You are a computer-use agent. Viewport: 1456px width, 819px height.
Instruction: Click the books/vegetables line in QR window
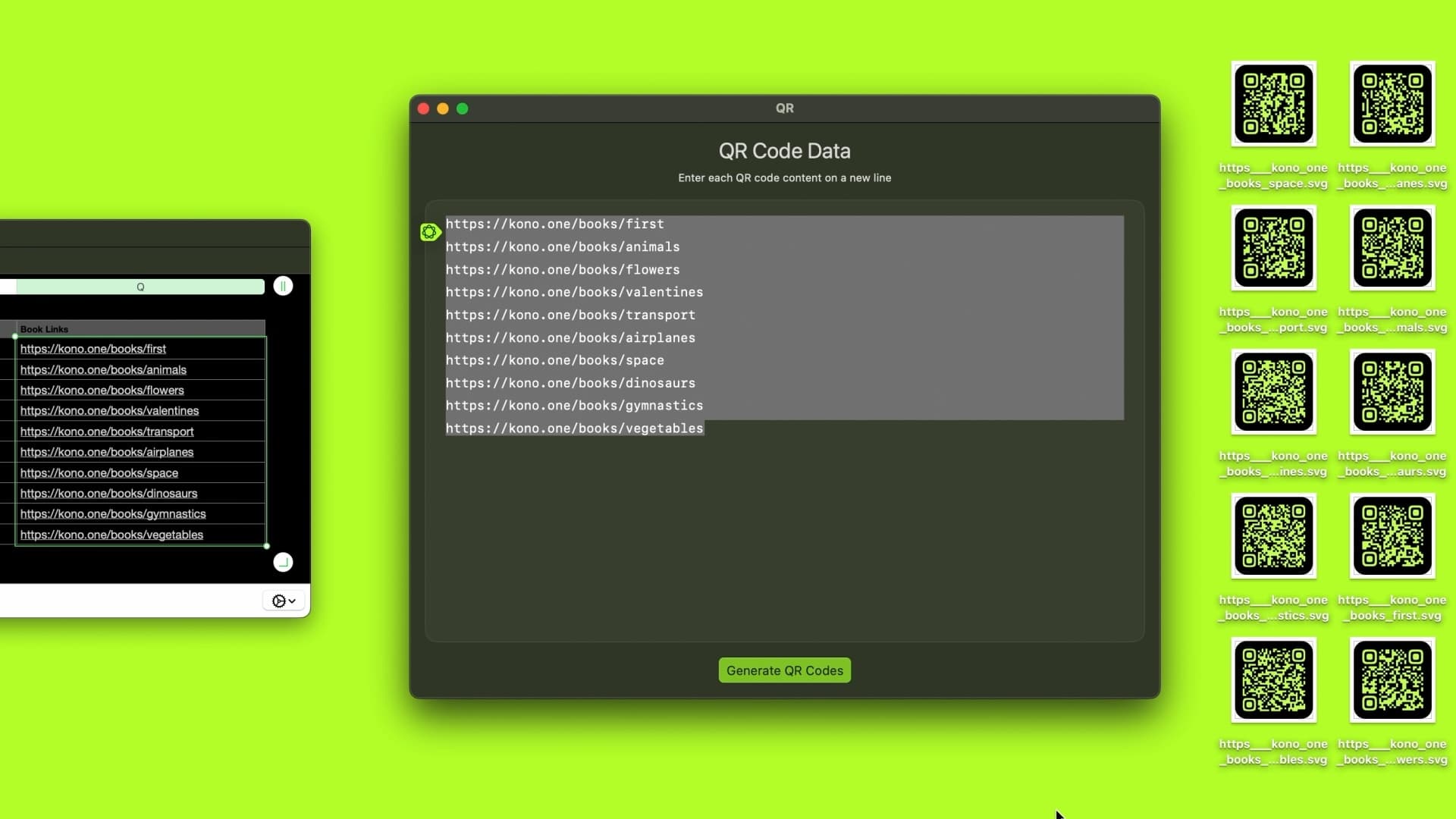coord(575,428)
